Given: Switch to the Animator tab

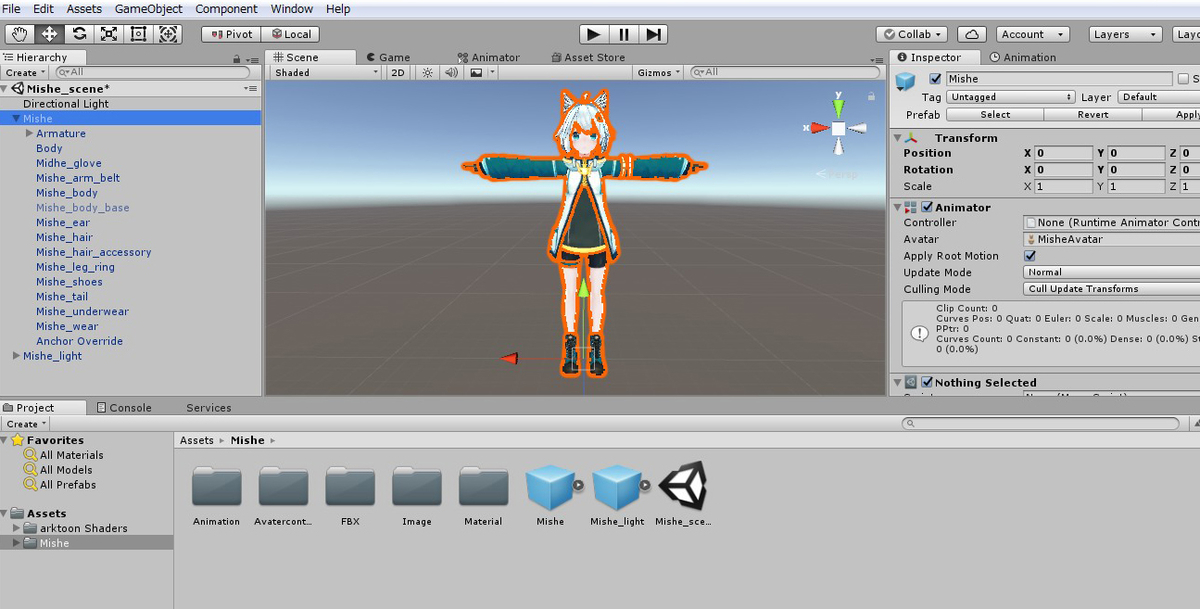Looking at the screenshot, I should (488, 57).
